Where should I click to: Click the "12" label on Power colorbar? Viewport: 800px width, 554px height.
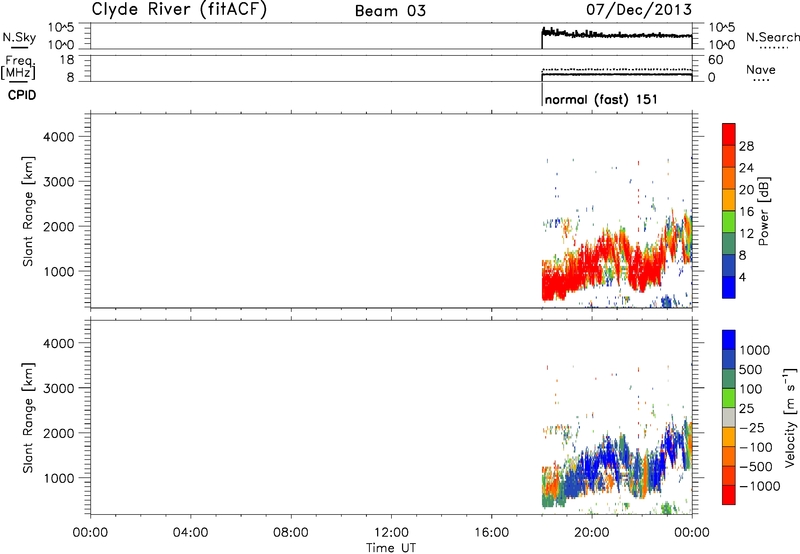(746, 234)
